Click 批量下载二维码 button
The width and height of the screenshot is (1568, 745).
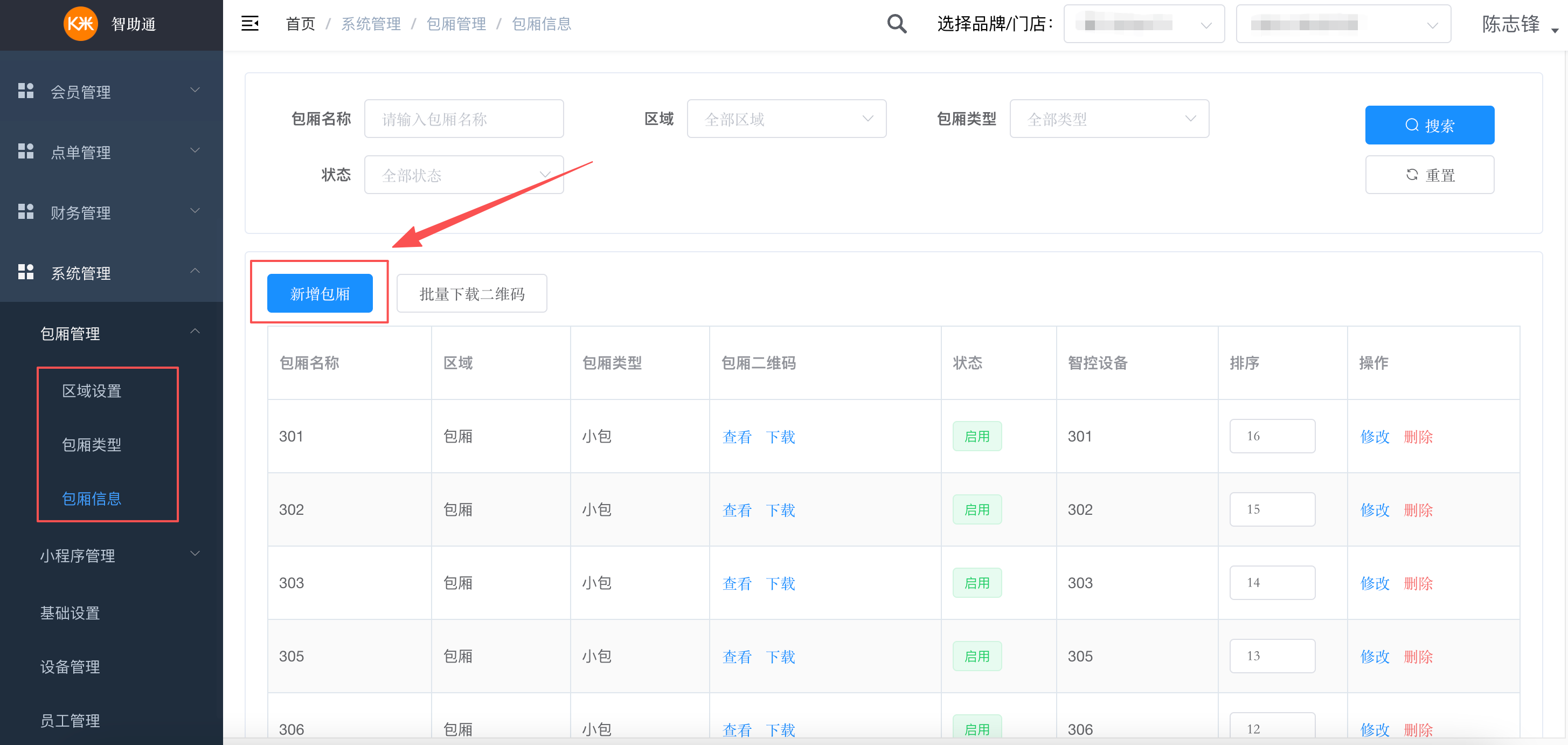[x=471, y=294]
